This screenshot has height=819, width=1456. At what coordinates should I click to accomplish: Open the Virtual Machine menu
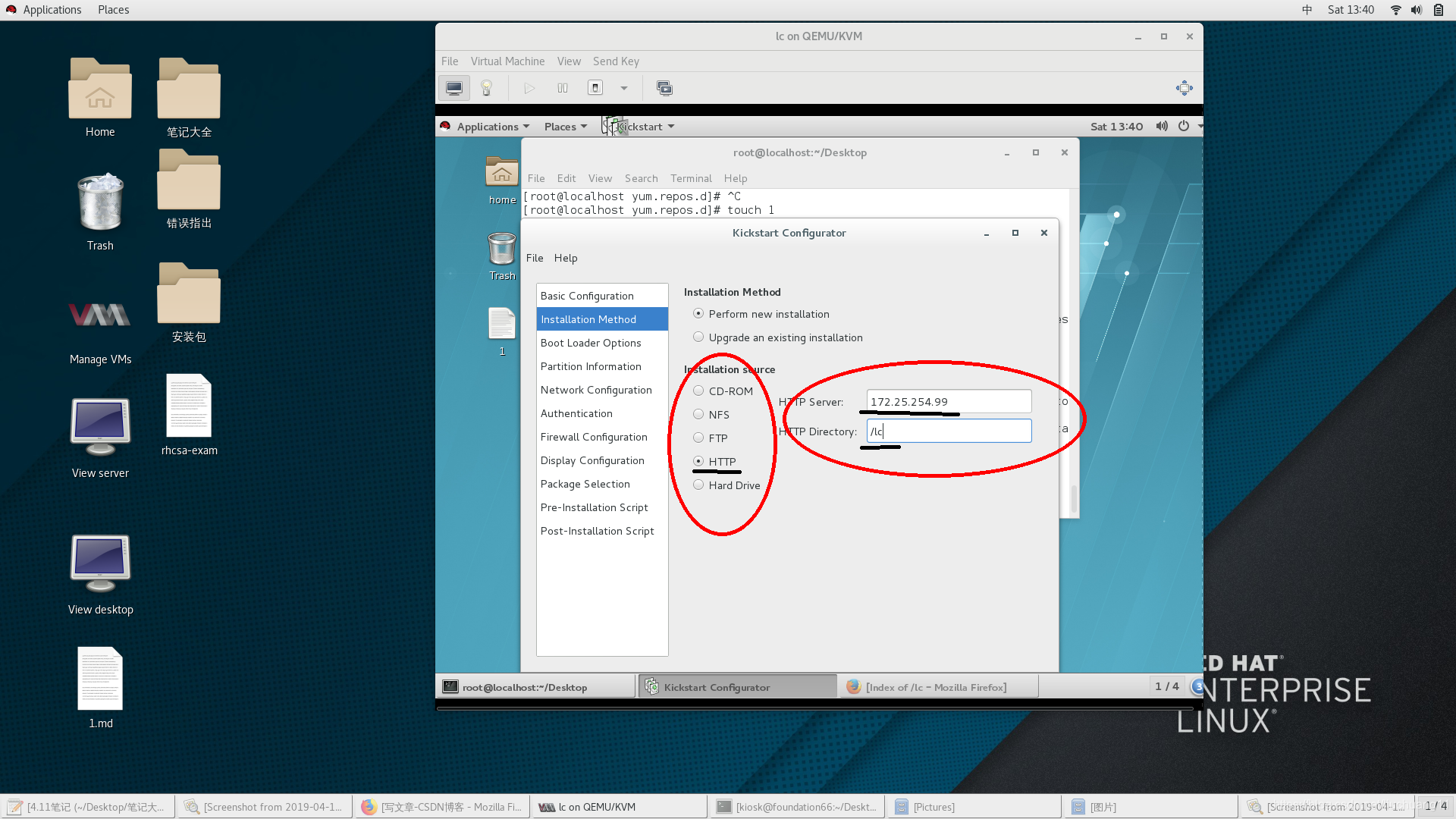(x=507, y=61)
